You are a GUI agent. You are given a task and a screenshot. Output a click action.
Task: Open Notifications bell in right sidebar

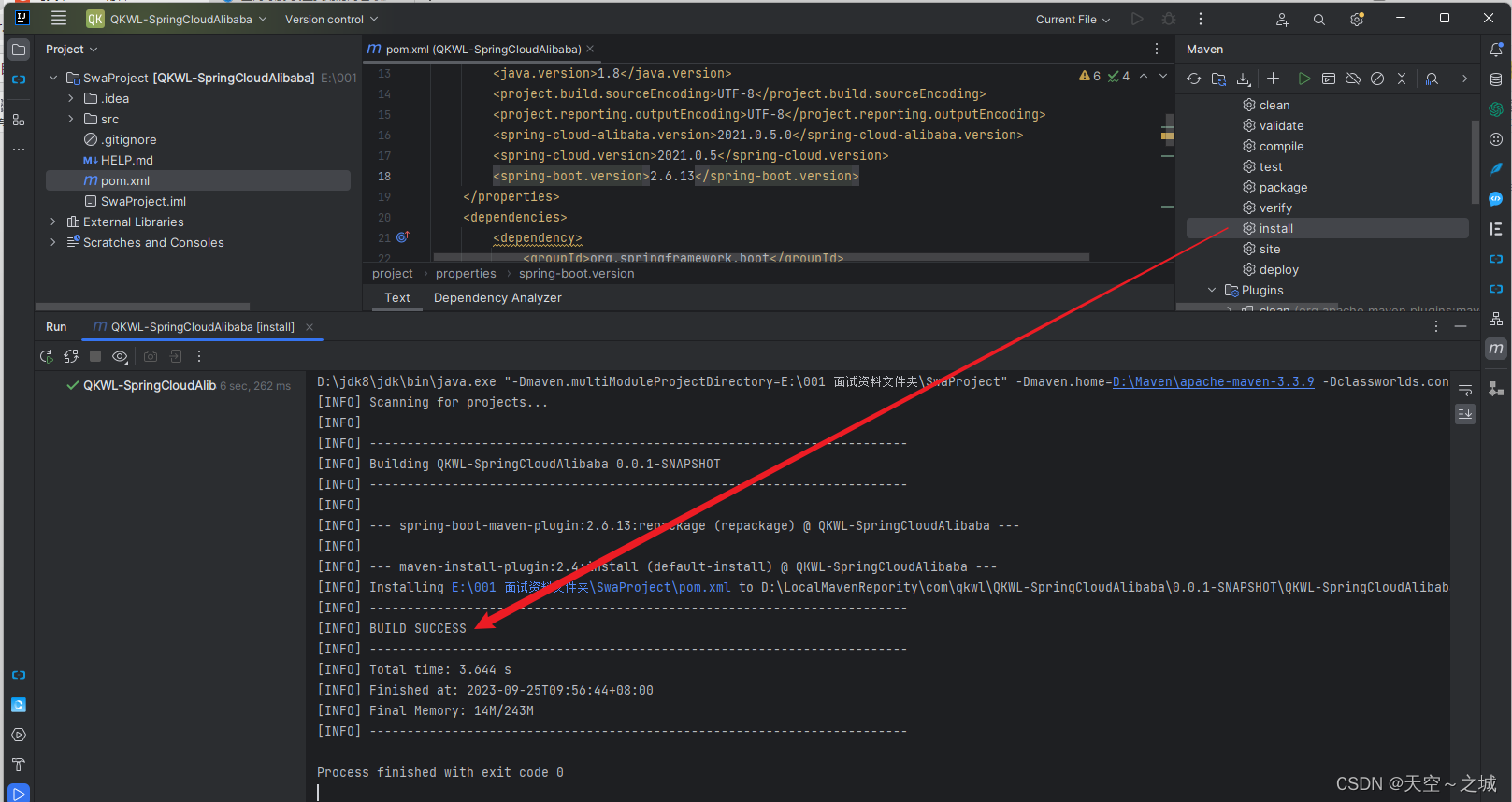[x=1496, y=50]
